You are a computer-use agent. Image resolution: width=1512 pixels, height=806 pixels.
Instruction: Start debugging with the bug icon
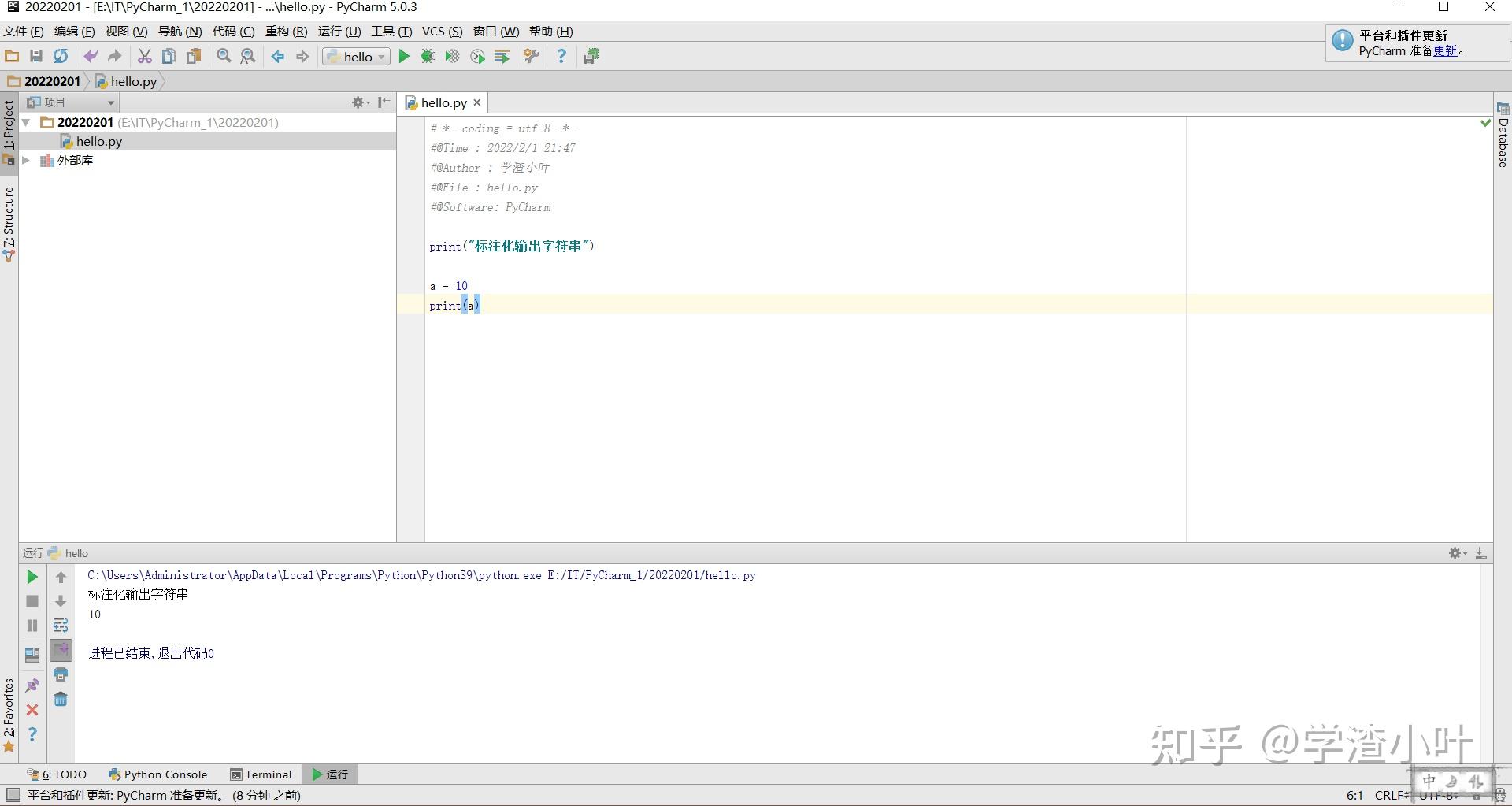[x=428, y=56]
